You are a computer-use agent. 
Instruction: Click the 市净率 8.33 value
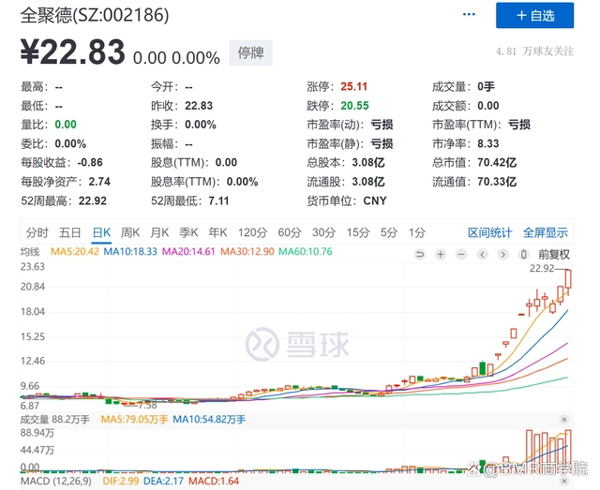(488, 144)
